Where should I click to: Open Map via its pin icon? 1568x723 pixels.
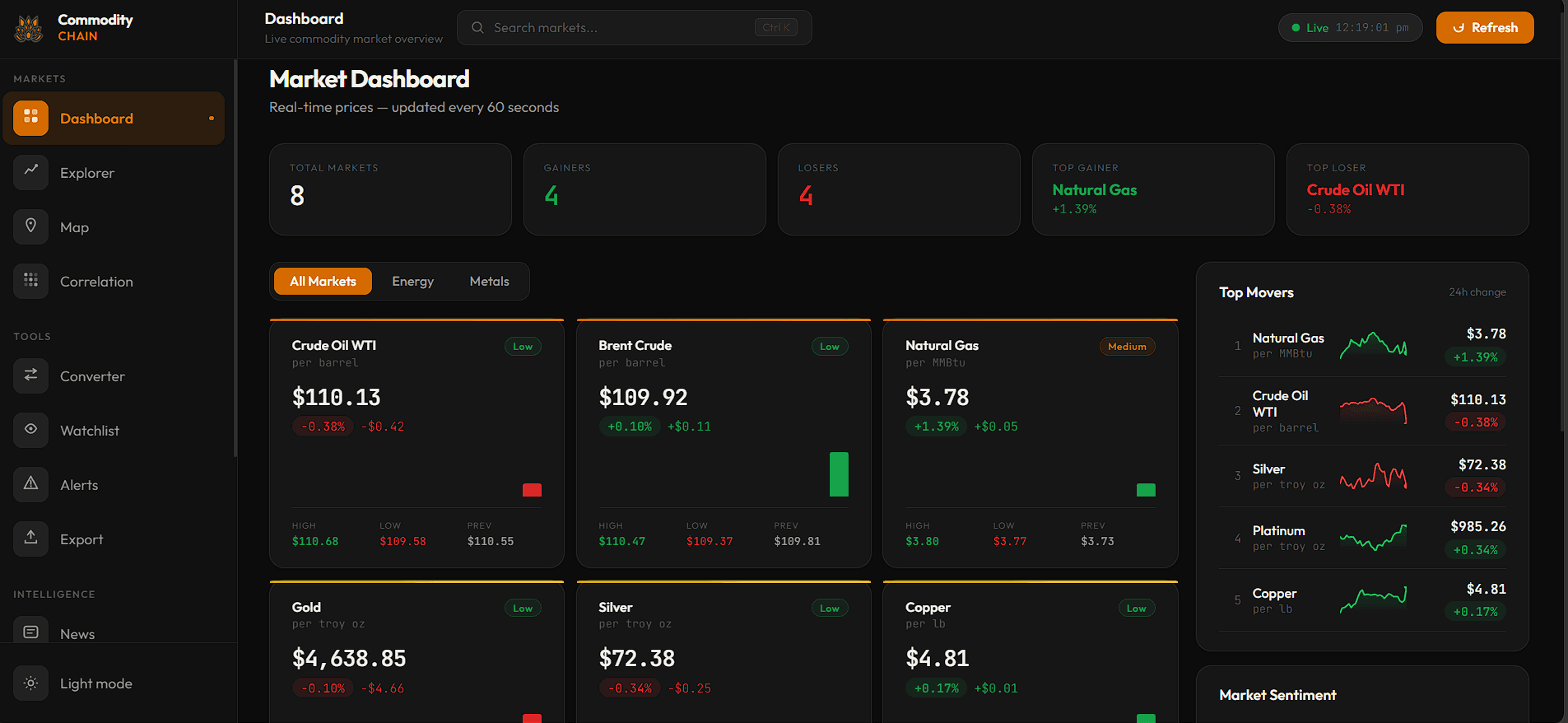[31, 226]
